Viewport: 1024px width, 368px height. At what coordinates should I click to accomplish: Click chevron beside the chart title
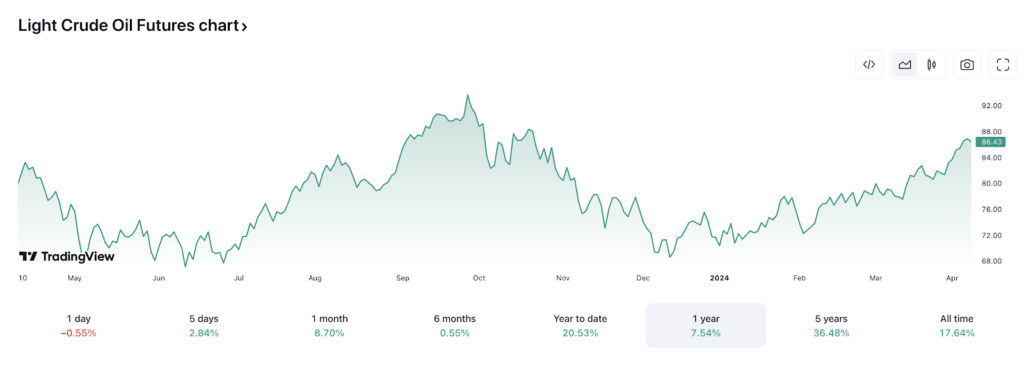[244, 27]
